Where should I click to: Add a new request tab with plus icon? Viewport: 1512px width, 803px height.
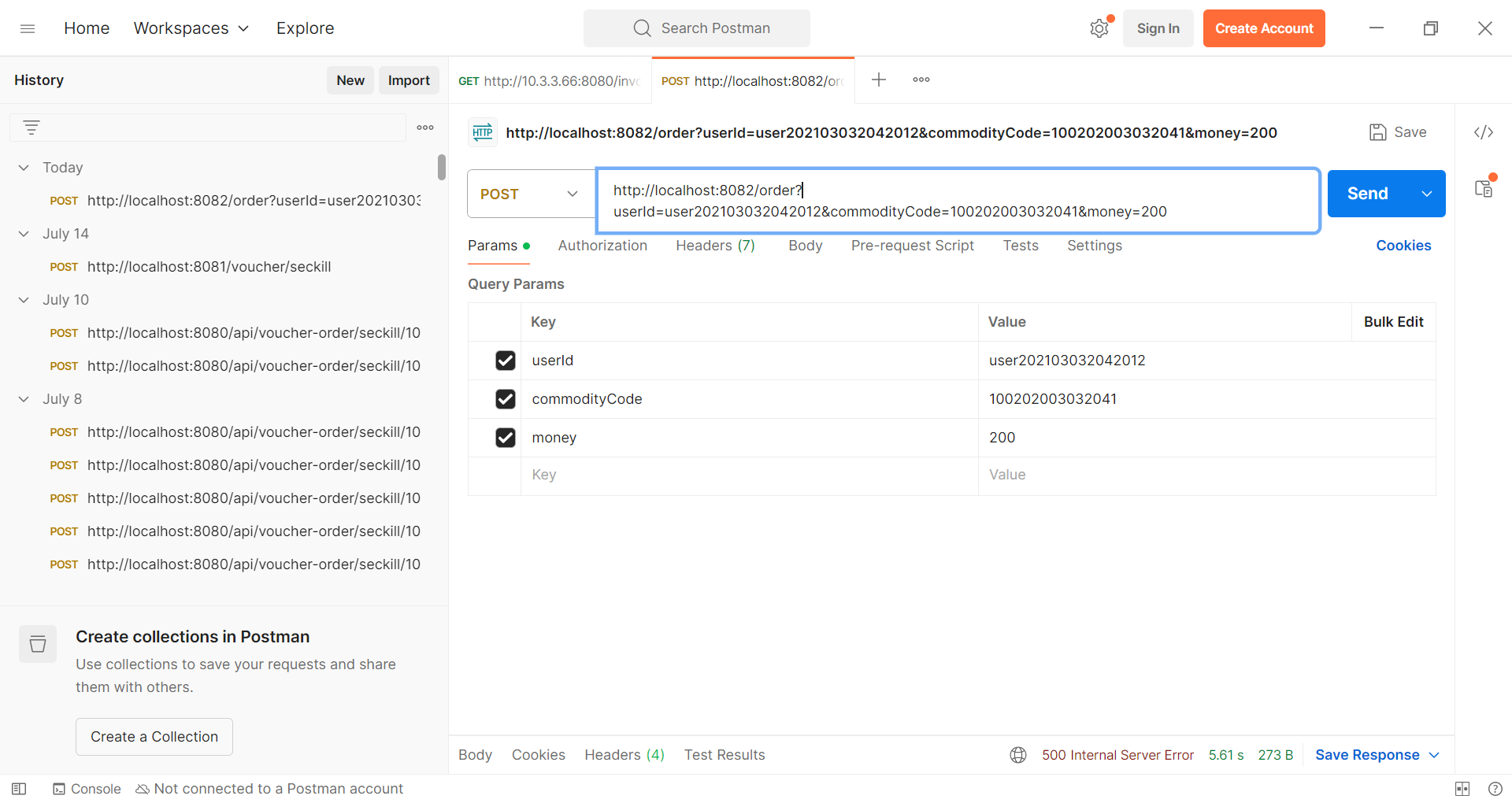click(x=879, y=80)
